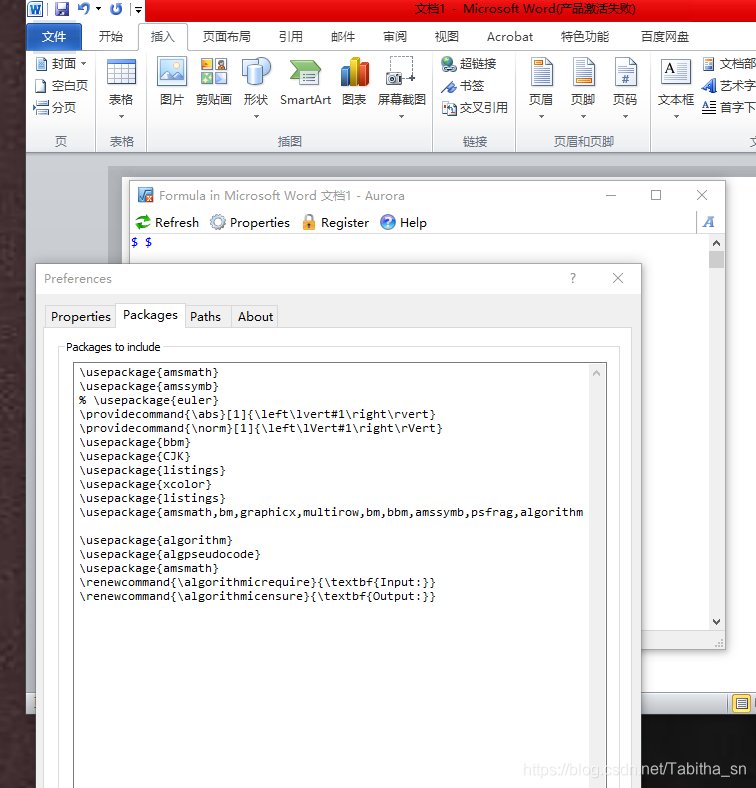Switch to the 邮件 ribbon tab
The height and width of the screenshot is (788, 756).
click(343, 37)
